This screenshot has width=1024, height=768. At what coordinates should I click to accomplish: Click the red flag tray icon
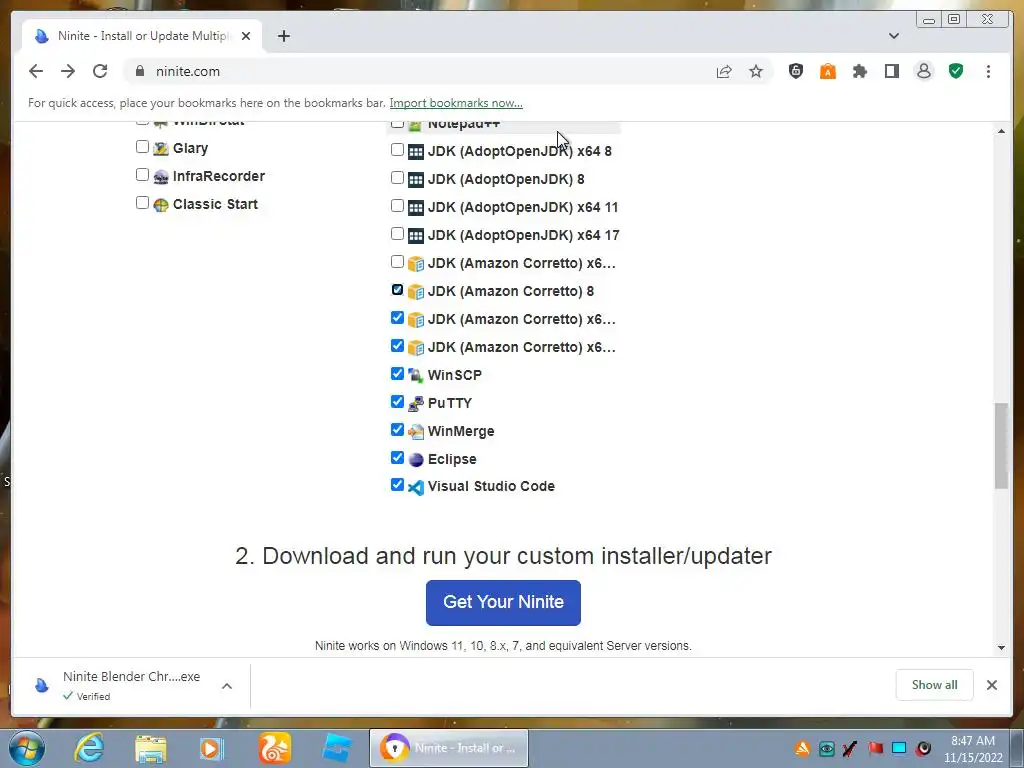[875, 748]
